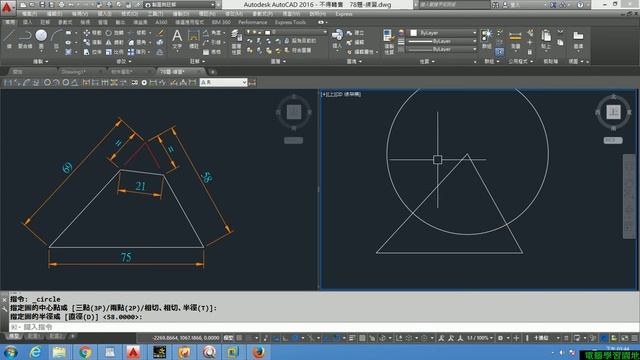This screenshot has width=640, height=360.
Task: Expand the Draw panel (繪製) flyout
Action: coord(40,61)
